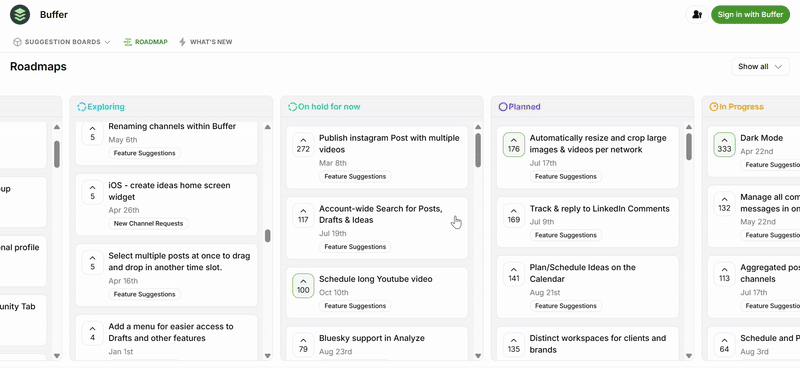Screen dimensions: 800x368
Task: Open iOS create ideas home screen widget post
Action: (169, 191)
